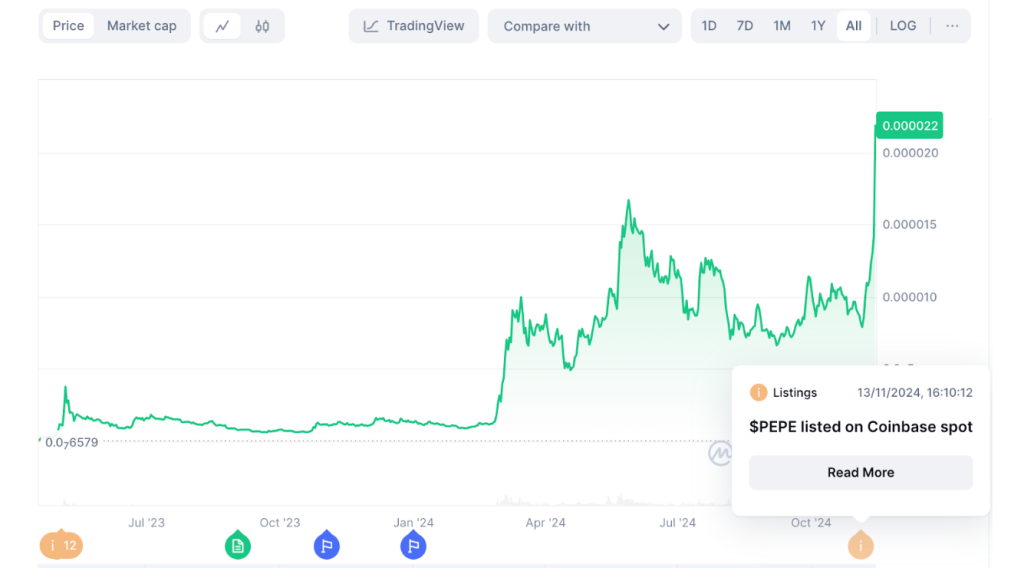Click Read More in the listing popup

click(860, 472)
